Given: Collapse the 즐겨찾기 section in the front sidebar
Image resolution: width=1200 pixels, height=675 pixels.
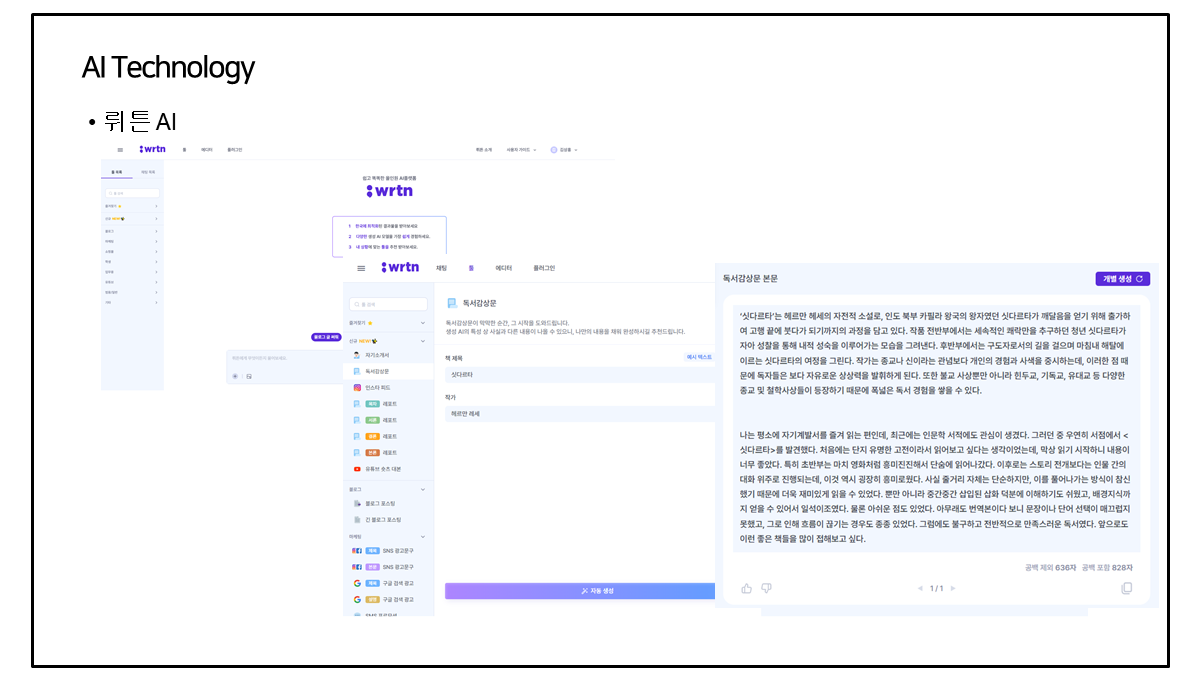Looking at the screenshot, I should (422, 323).
